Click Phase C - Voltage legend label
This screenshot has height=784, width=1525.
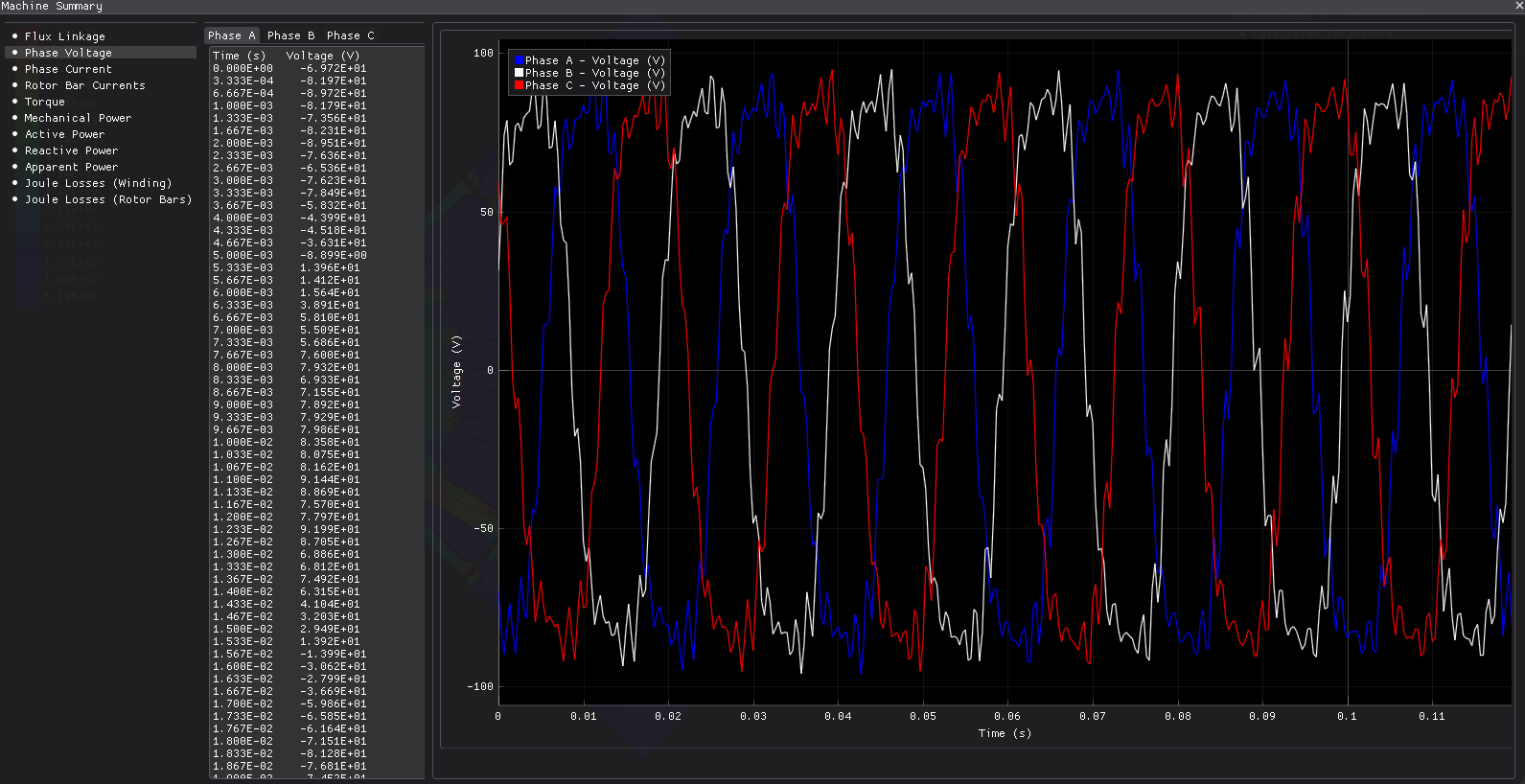click(x=595, y=85)
